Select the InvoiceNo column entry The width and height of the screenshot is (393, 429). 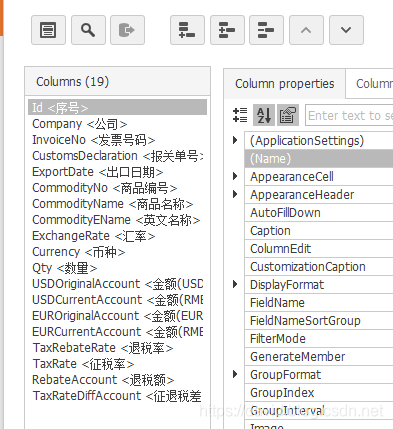point(117,140)
